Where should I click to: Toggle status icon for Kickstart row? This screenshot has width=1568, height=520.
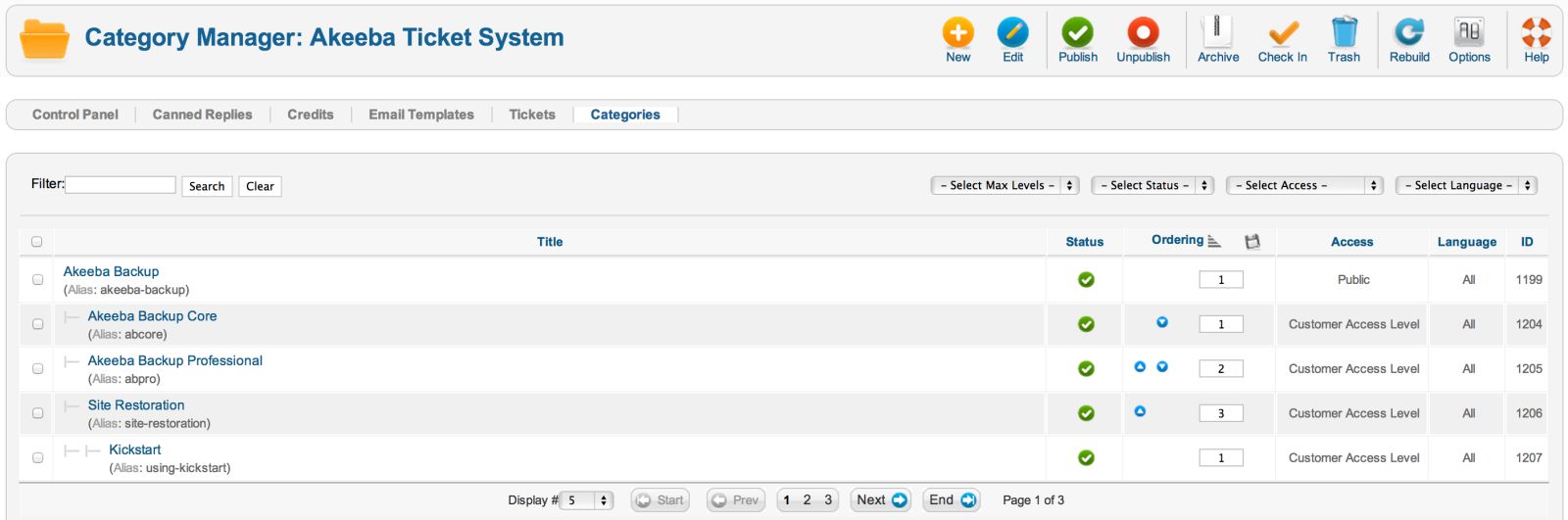pyautogui.click(x=1086, y=457)
